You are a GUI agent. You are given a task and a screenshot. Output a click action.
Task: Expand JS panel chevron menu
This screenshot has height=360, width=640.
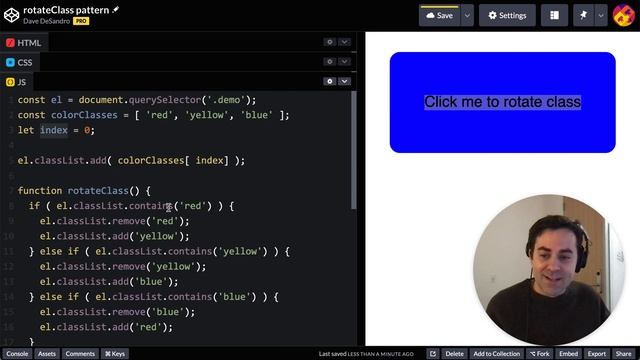(x=344, y=81)
